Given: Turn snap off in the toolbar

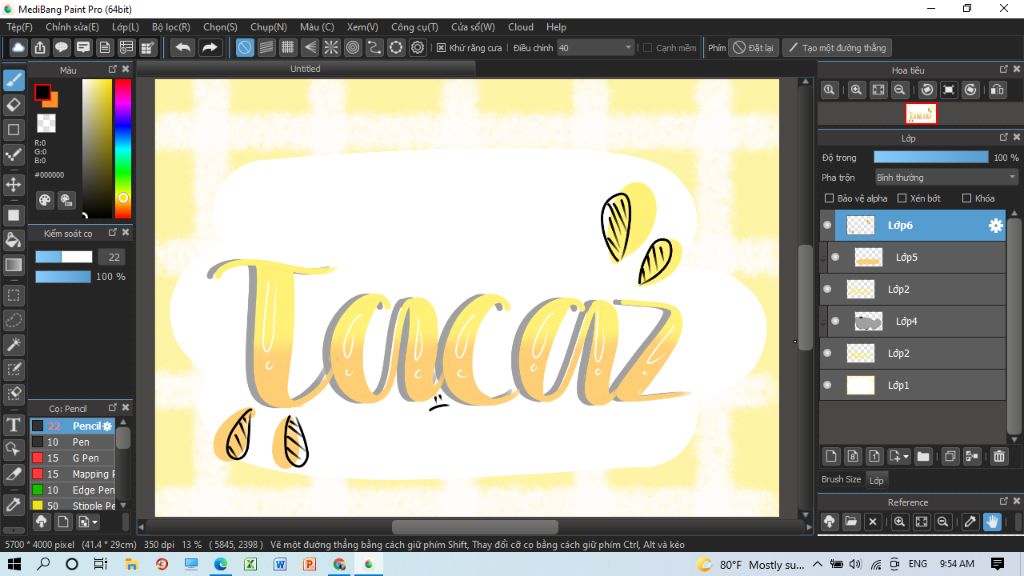Looking at the screenshot, I should point(244,48).
